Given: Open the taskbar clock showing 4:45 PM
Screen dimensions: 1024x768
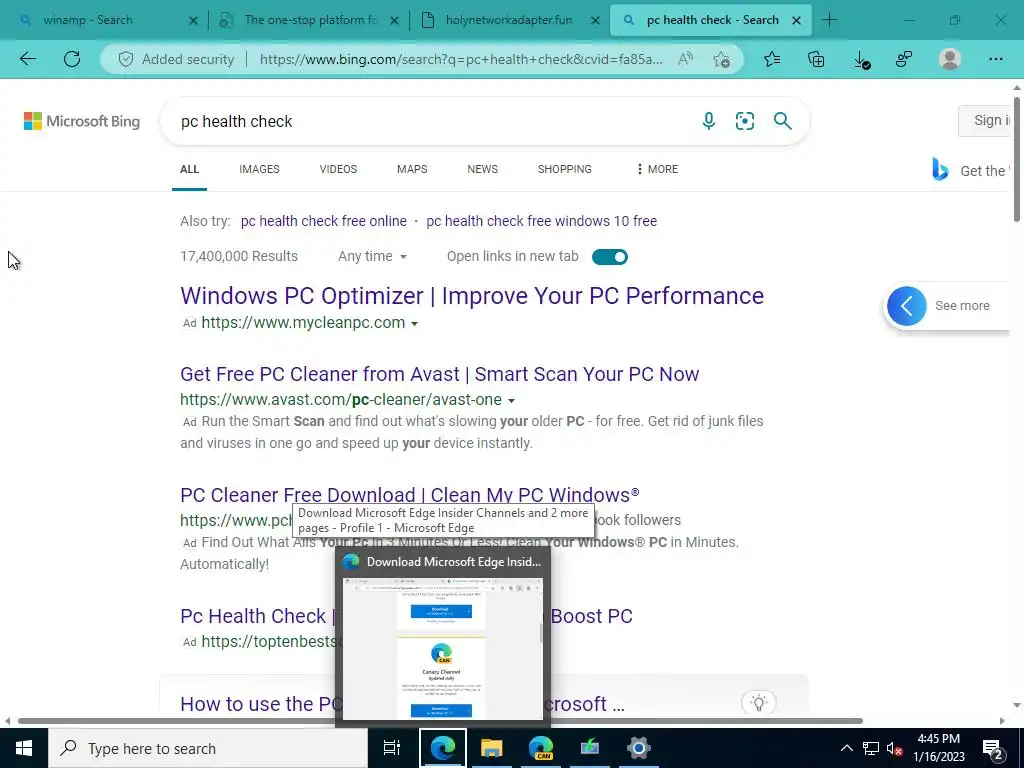Looking at the screenshot, I should click(938, 748).
